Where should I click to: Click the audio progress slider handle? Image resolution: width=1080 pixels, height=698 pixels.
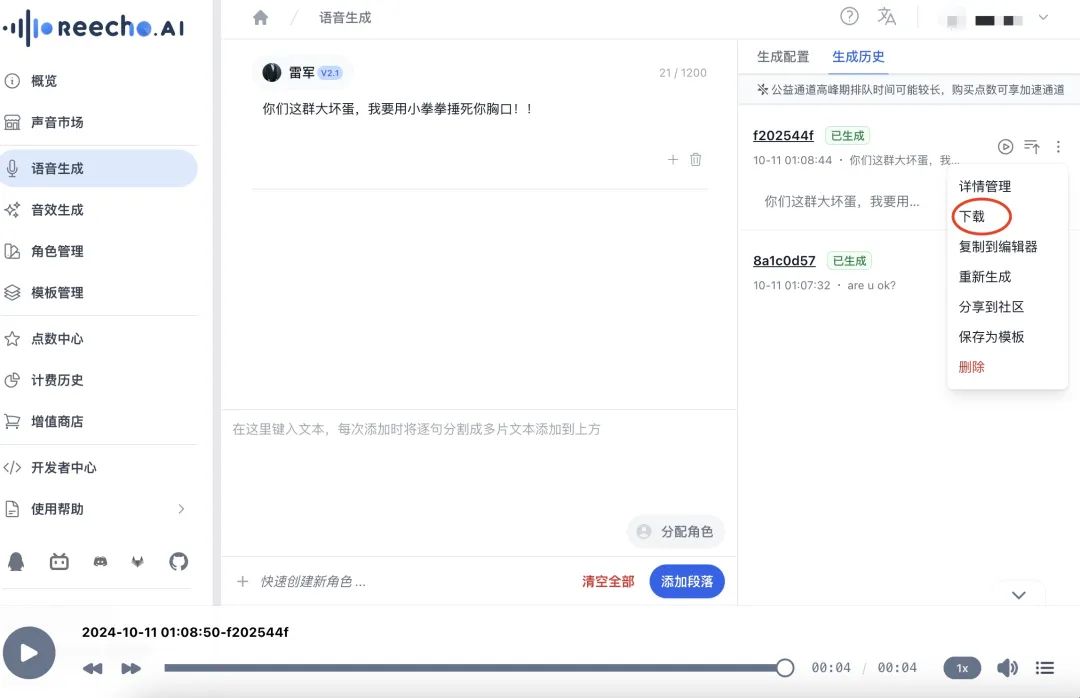785,668
